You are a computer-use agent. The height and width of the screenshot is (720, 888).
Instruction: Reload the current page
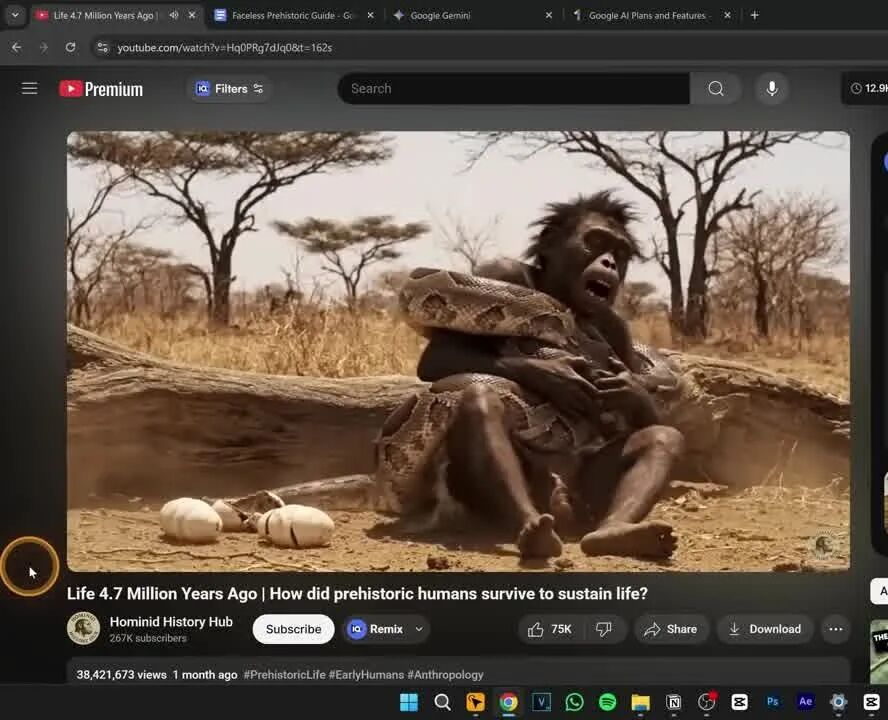(x=70, y=47)
